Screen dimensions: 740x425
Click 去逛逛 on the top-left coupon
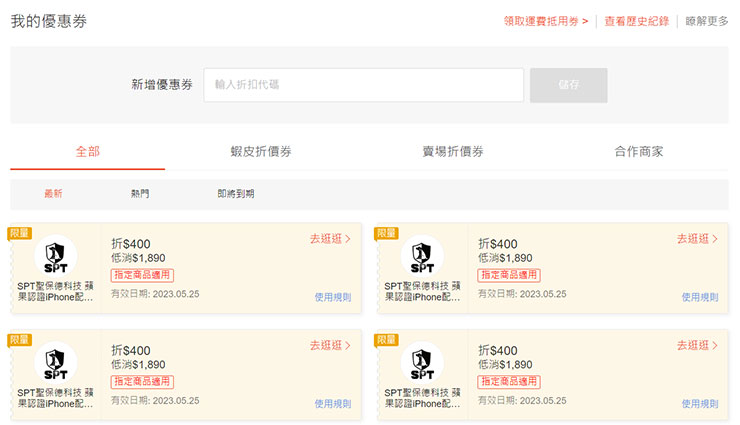coord(330,239)
